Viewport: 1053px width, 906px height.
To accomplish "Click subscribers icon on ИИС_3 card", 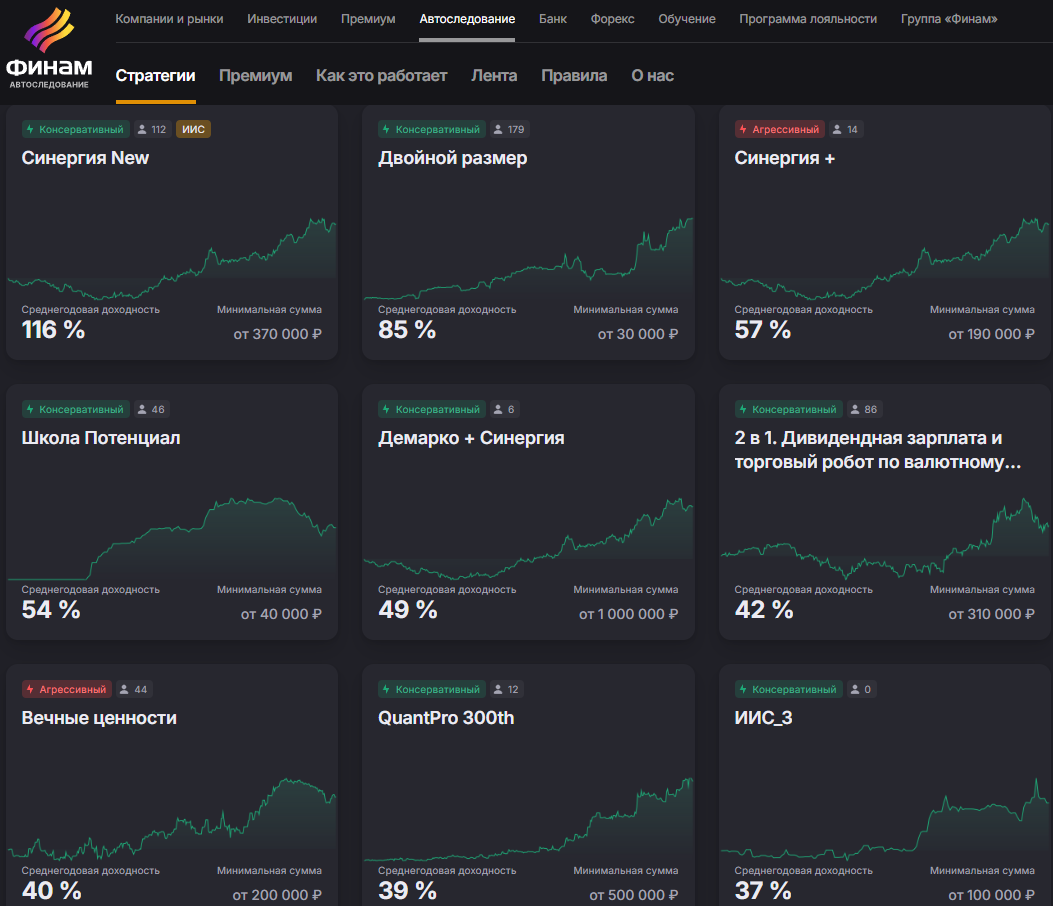I will coord(855,689).
